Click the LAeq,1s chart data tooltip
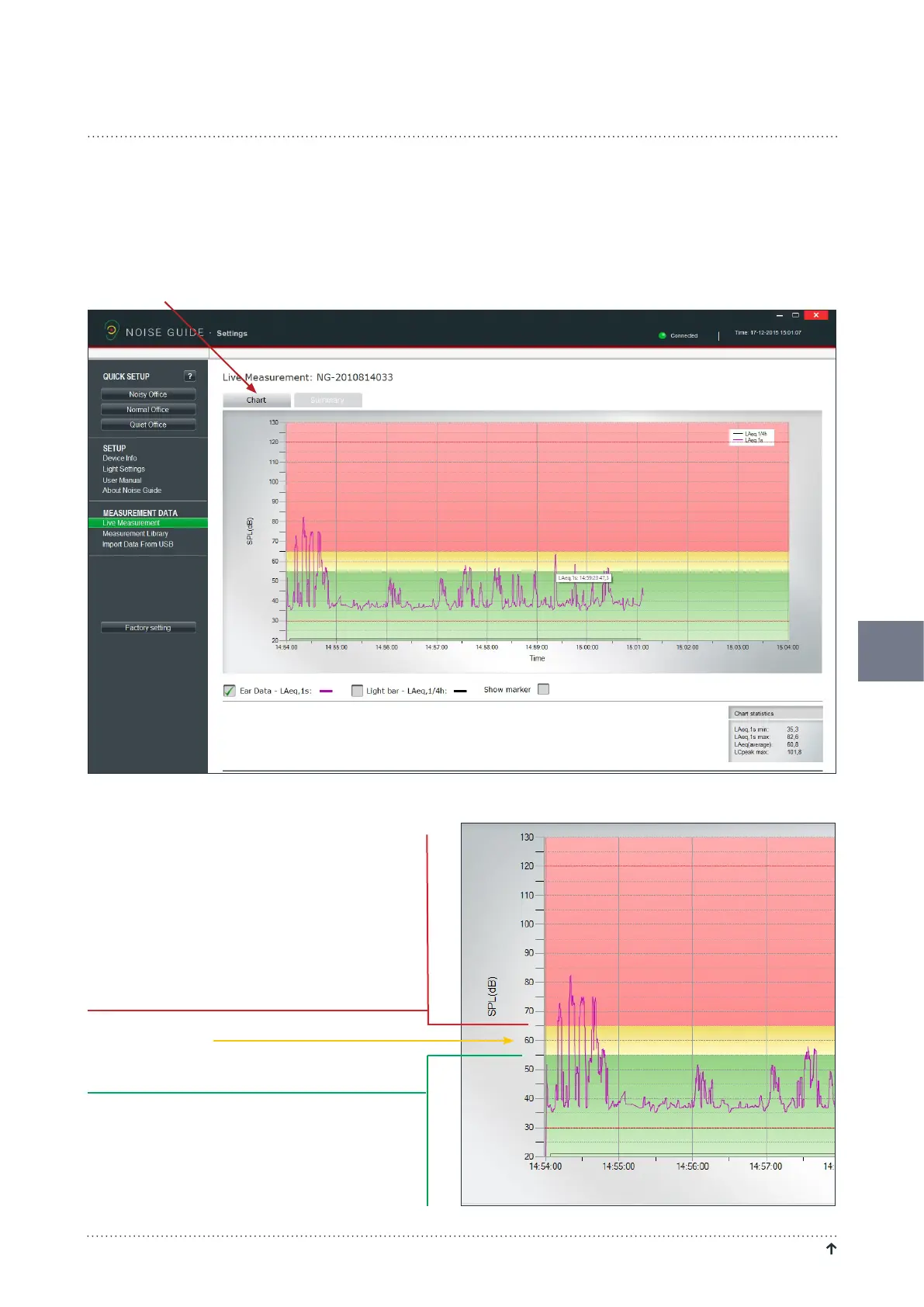 584,578
